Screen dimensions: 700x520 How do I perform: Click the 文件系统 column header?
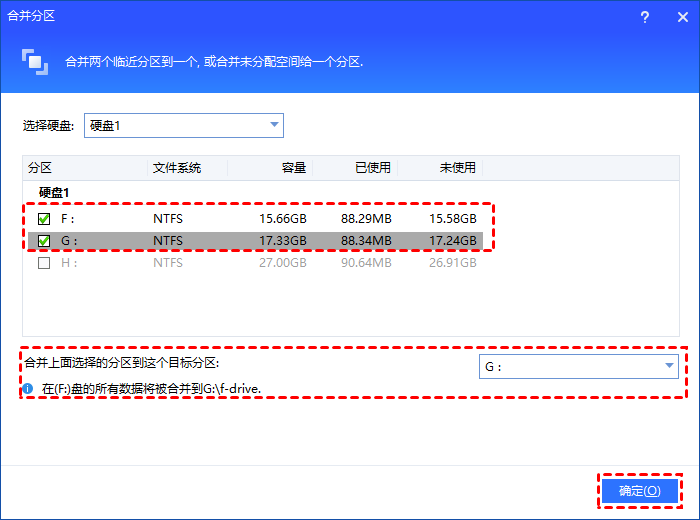pos(177,167)
